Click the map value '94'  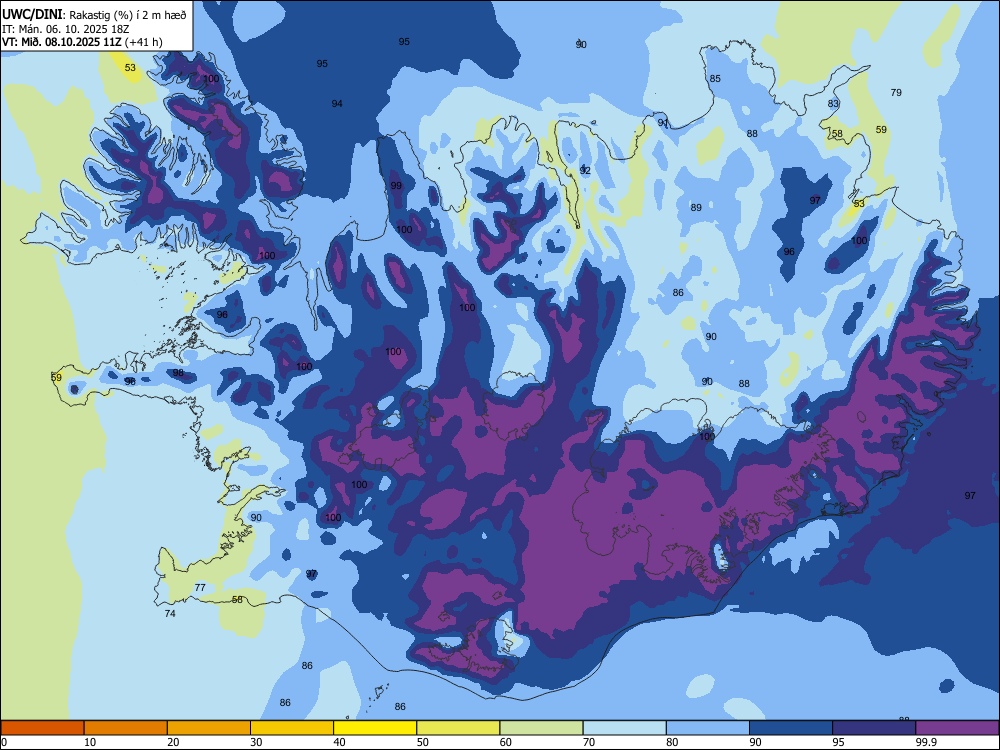(x=337, y=103)
